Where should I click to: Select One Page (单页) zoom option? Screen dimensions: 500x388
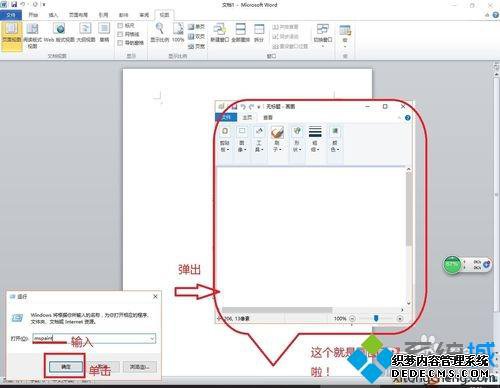[196, 27]
